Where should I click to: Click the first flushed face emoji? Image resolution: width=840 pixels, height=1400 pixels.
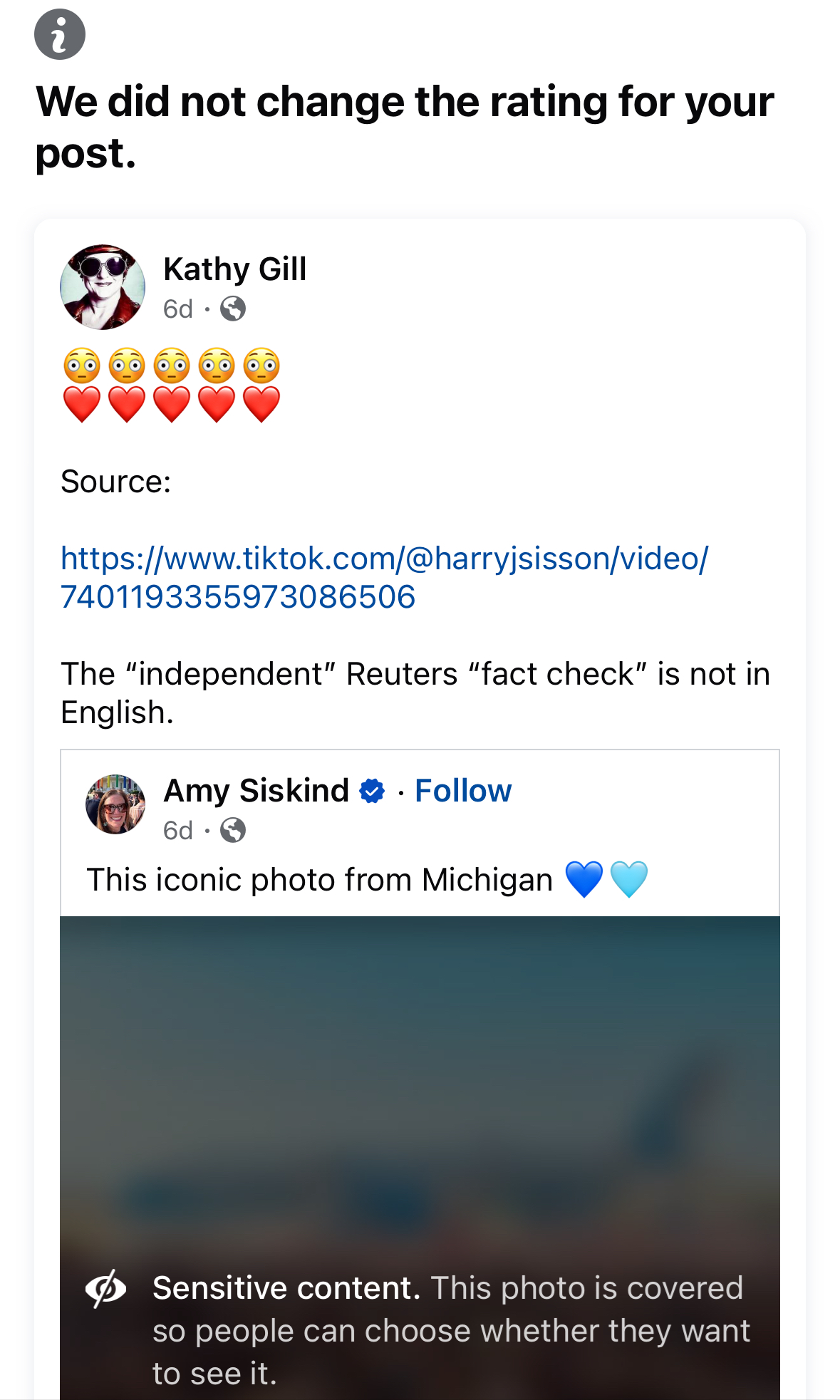point(82,366)
